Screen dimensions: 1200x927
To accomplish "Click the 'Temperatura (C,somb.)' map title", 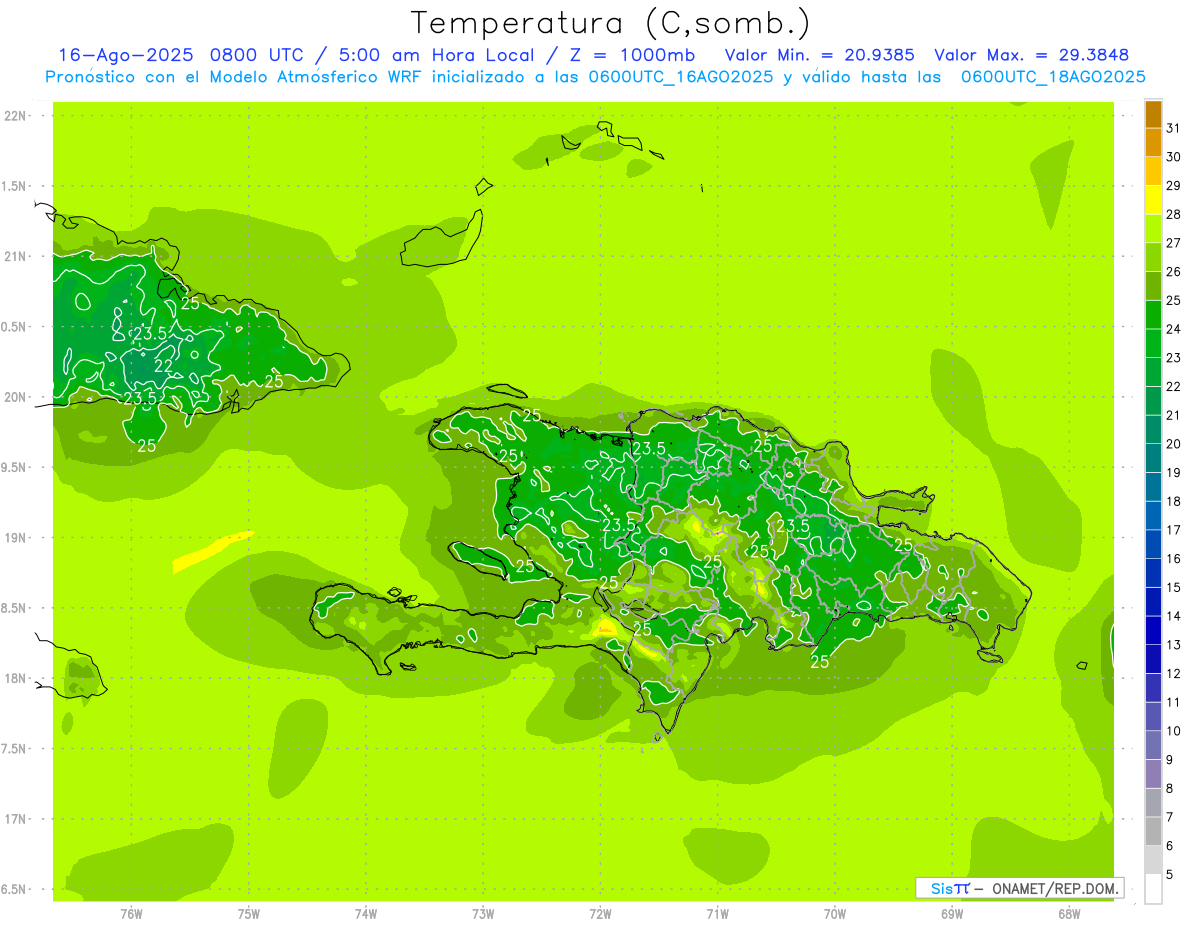I will tap(610, 23).
